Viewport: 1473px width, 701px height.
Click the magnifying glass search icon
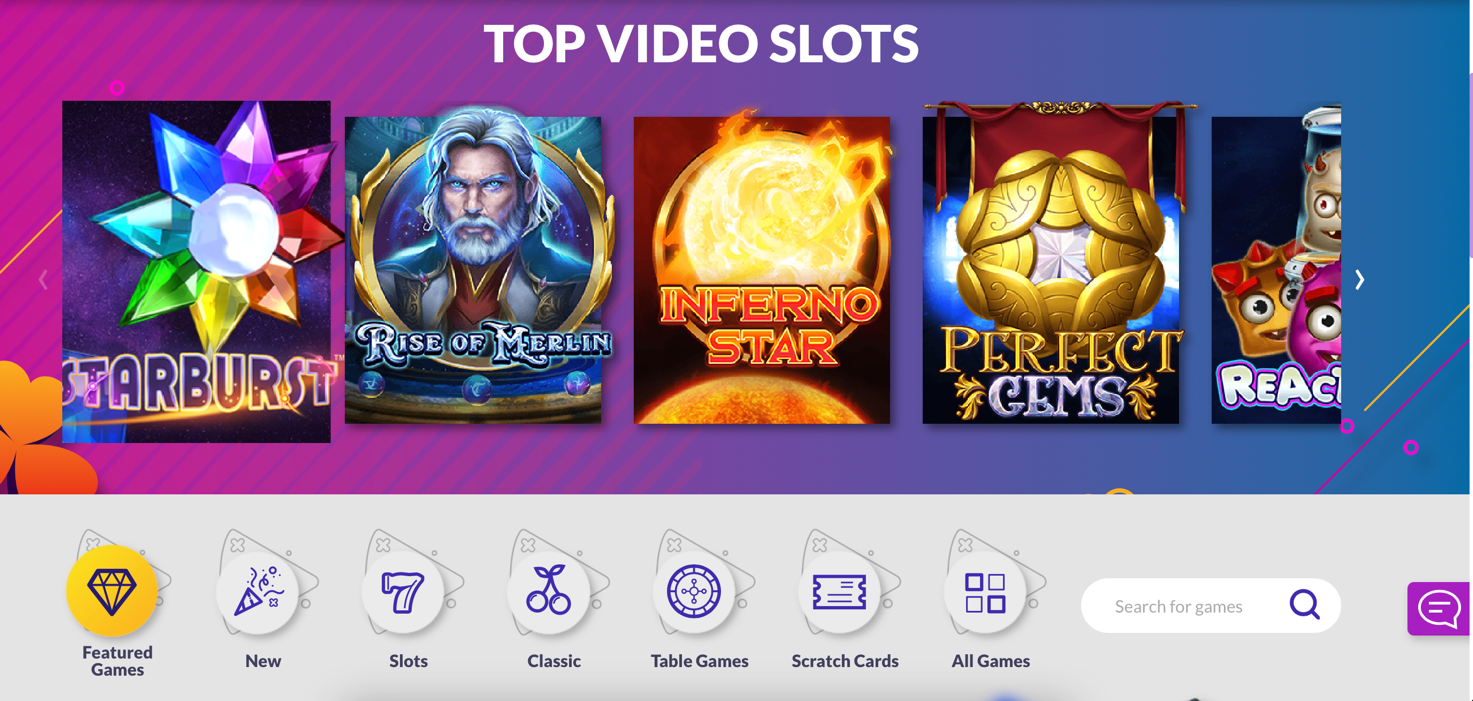click(1304, 605)
